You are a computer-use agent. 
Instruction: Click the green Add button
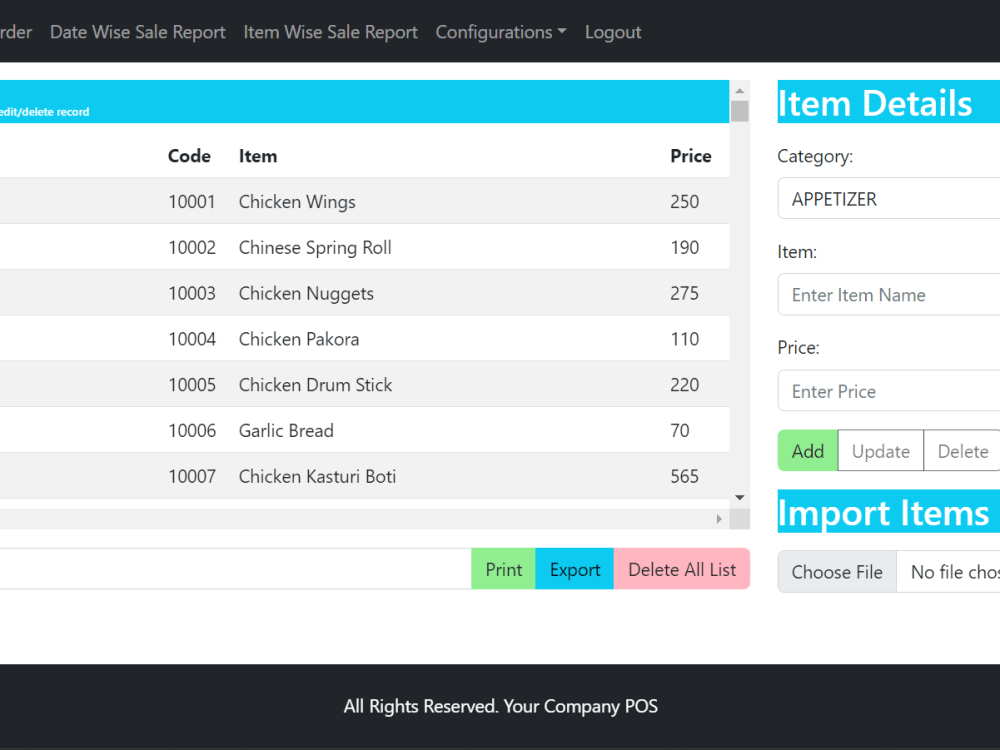point(807,451)
